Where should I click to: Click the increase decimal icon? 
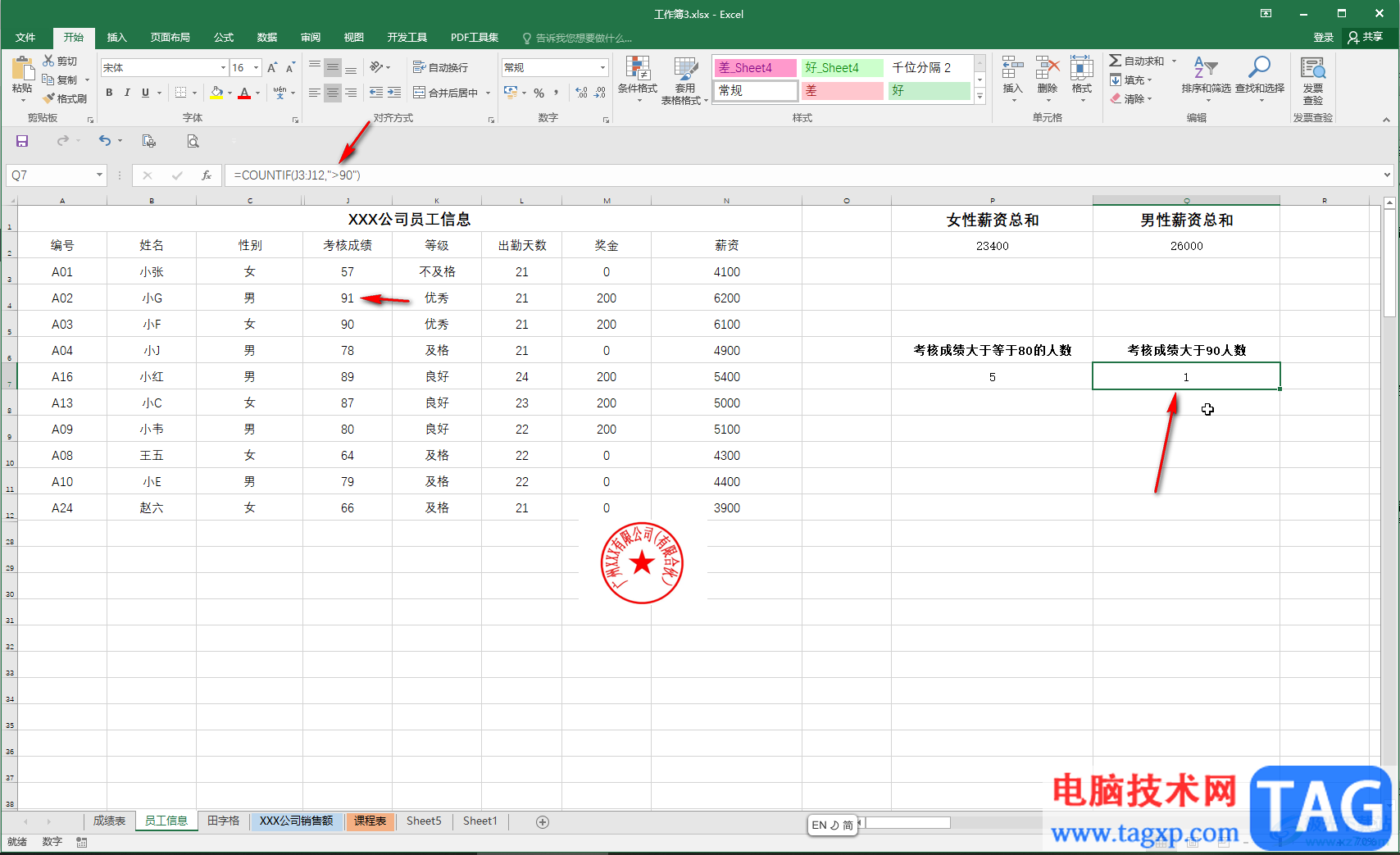click(x=581, y=93)
